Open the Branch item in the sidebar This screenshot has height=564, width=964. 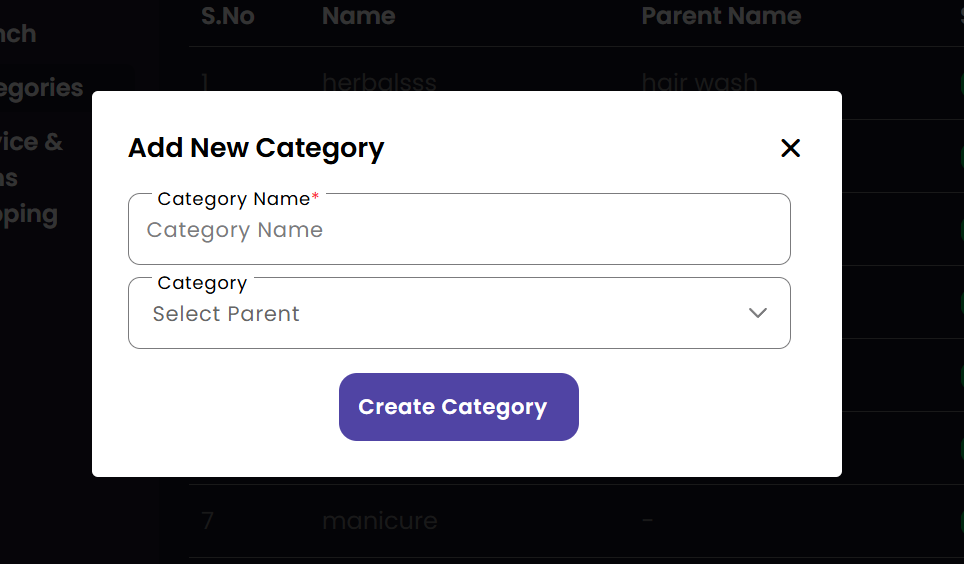(18, 34)
